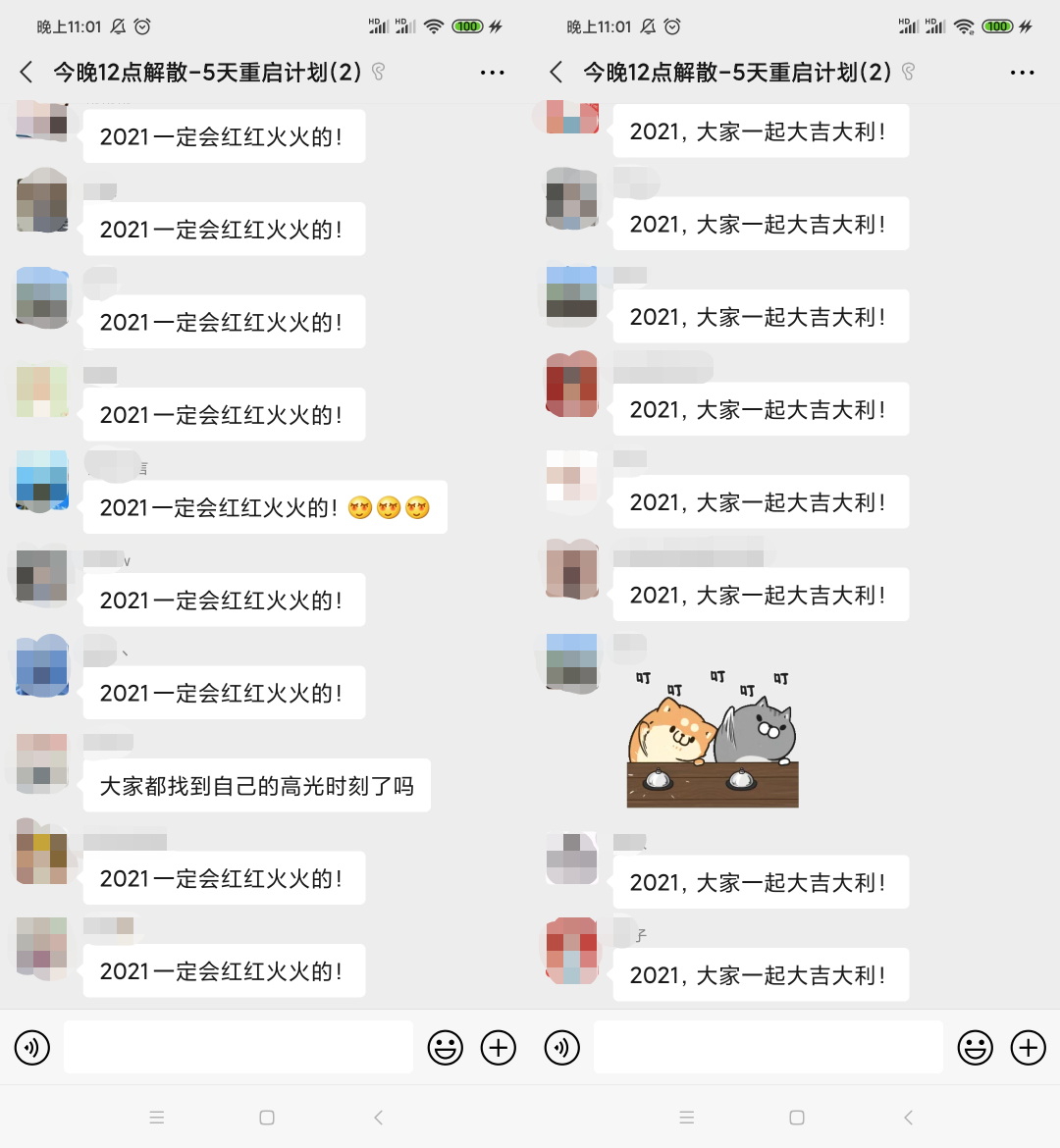The height and width of the screenshot is (1148, 1060).
Task: Open the three-dot menu in left chat
Action: [x=493, y=73]
